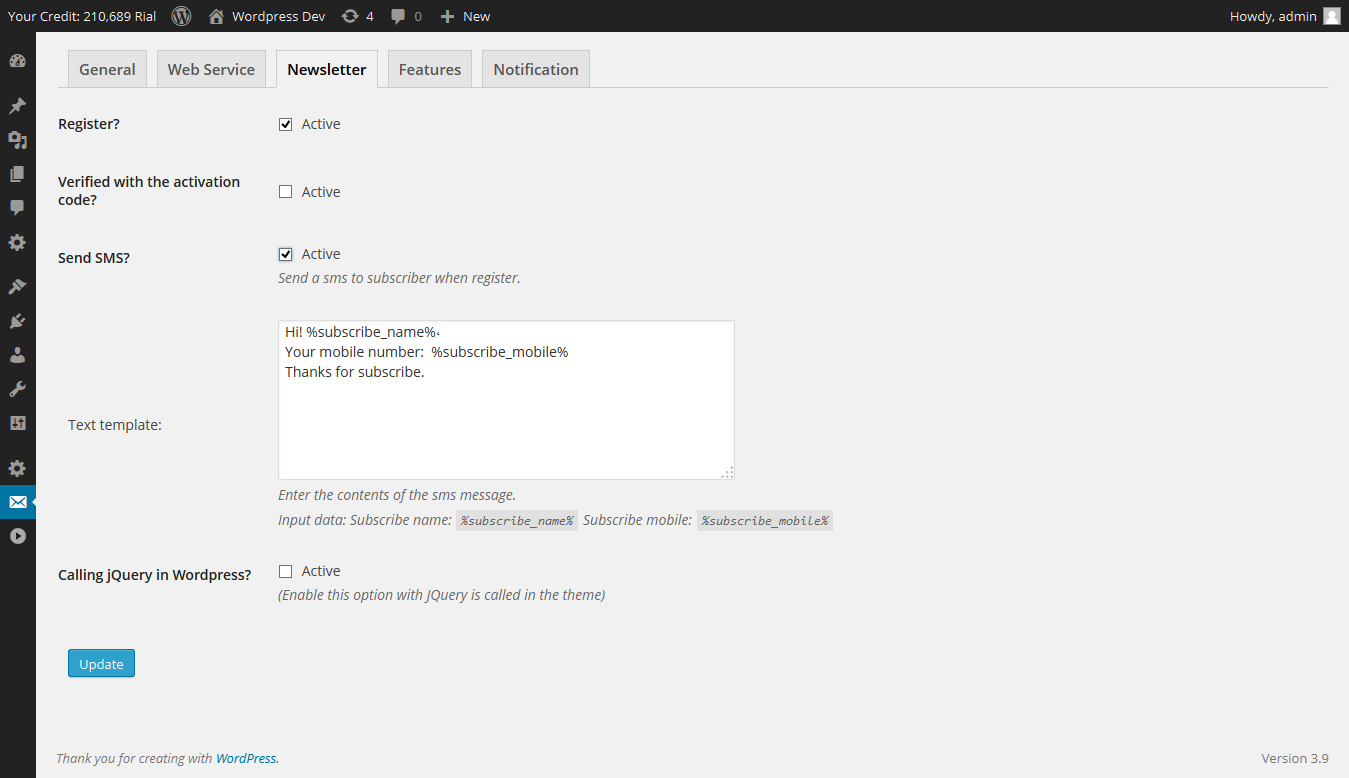
Task: Open the Howdy, admin account menu
Action: (1283, 16)
